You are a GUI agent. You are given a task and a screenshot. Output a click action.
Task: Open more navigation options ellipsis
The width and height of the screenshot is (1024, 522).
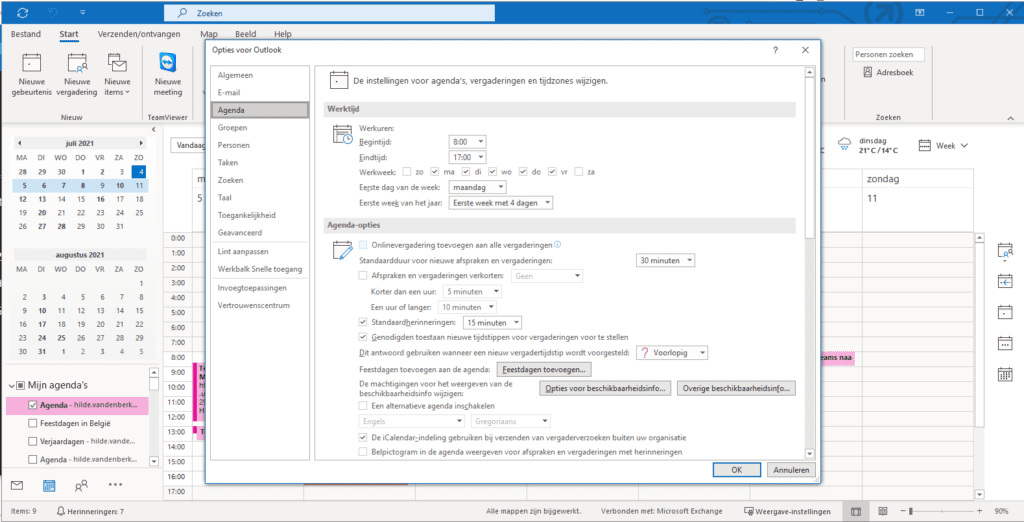pos(116,485)
